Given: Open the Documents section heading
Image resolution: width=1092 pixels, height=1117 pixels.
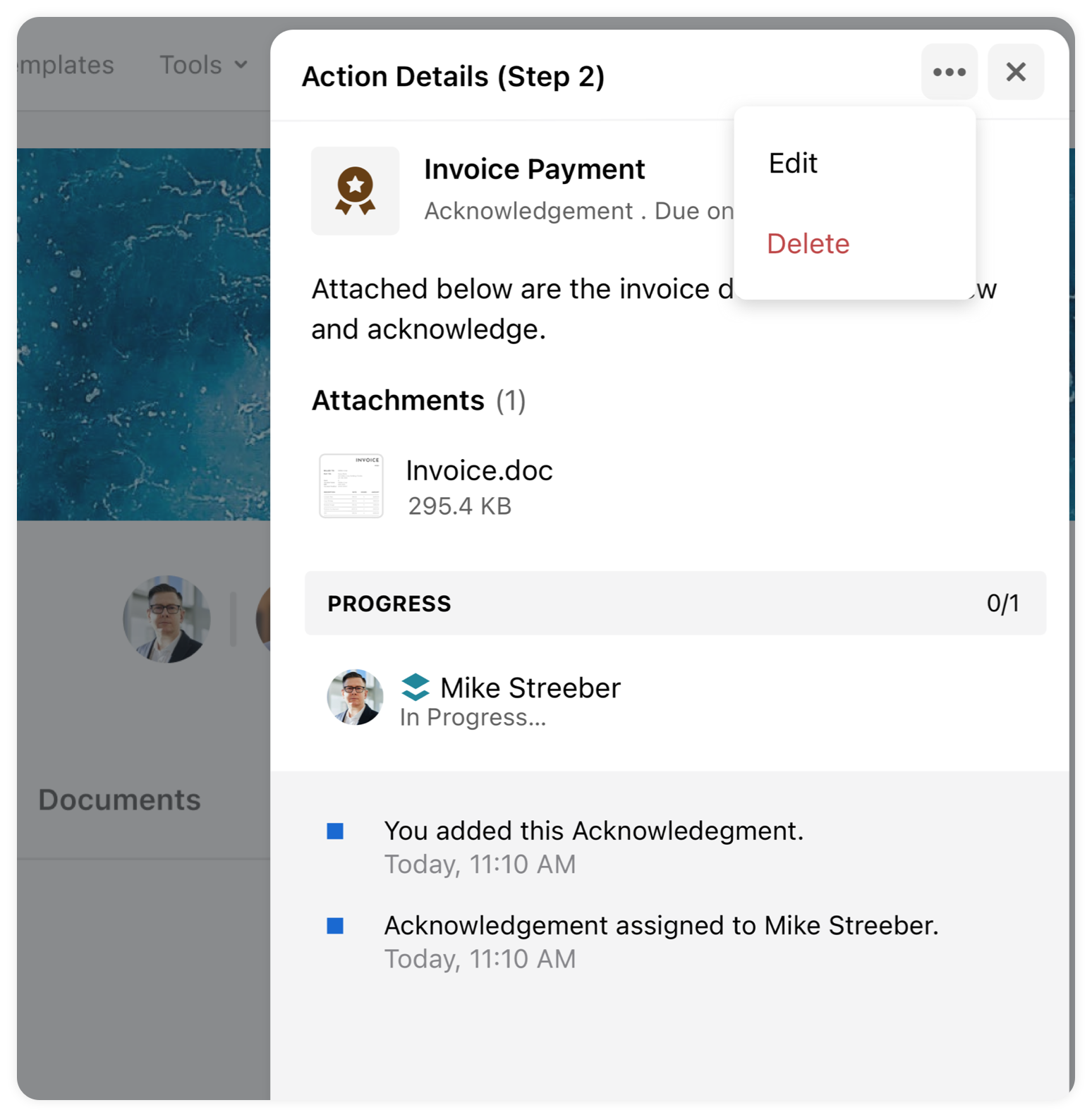Looking at the screenshot, I should [x=119, y=800].
